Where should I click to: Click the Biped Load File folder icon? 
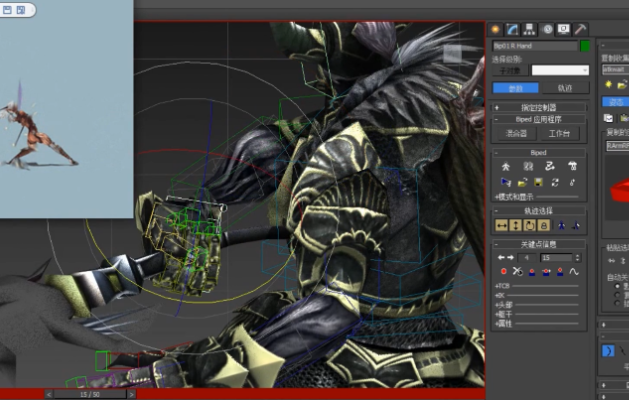[522, 183]
